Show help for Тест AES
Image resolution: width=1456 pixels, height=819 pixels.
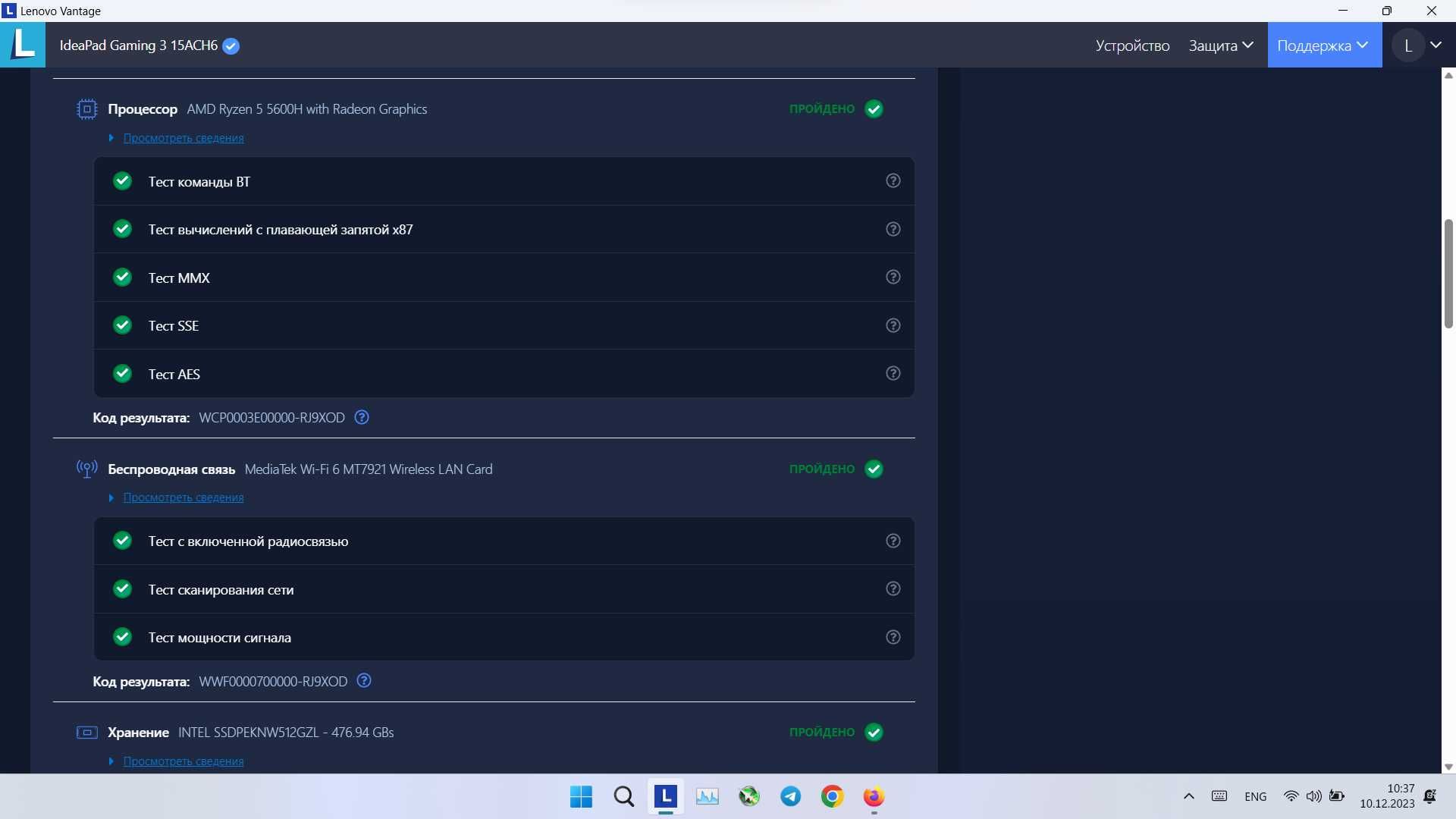[893, 373]
